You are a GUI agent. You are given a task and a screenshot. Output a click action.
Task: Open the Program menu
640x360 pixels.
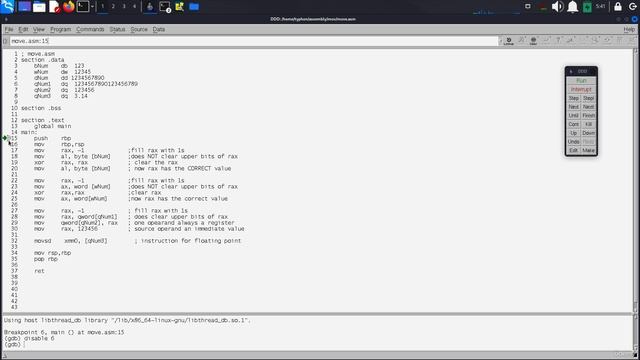point(60,29)
